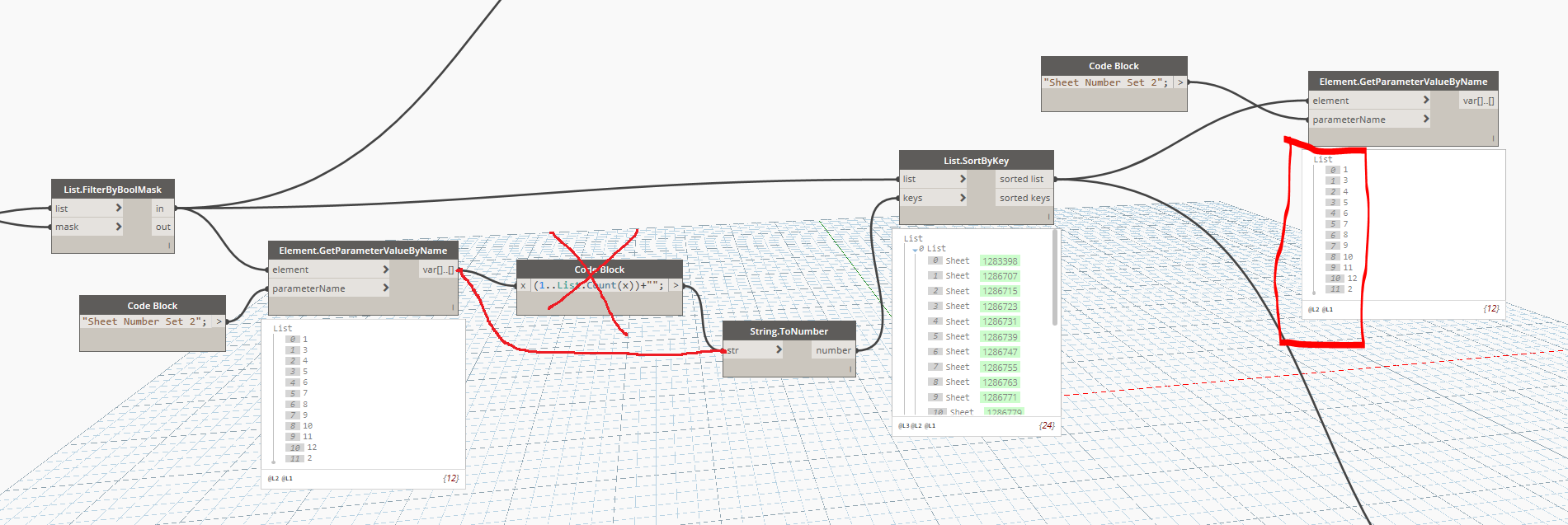
Task: Select the lower-left Element.GetParameterValueByName node title
Action: coord(363,251)
